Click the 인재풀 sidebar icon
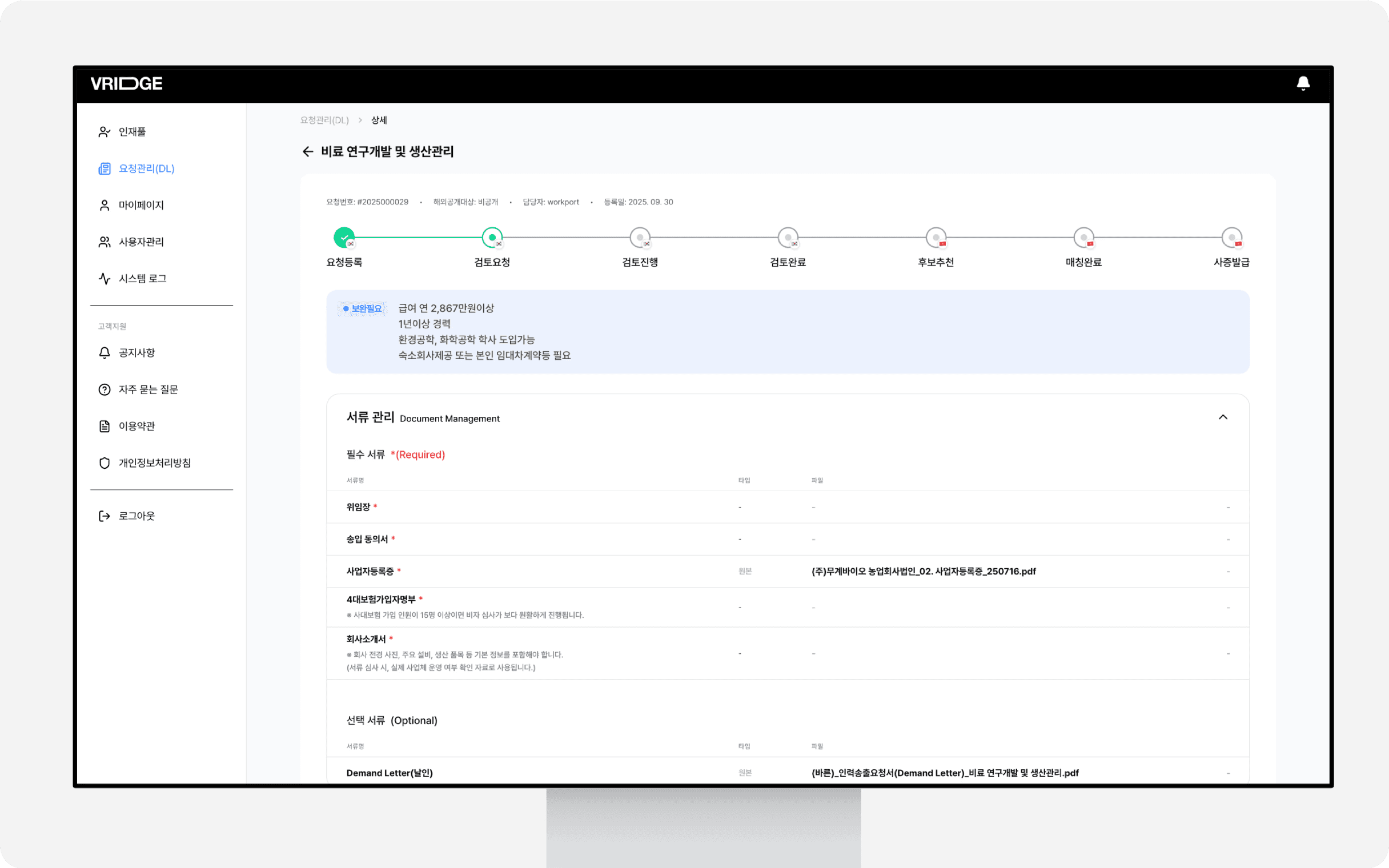The image size is (1389, 868). pyautogui.click(x=104, y=132)
